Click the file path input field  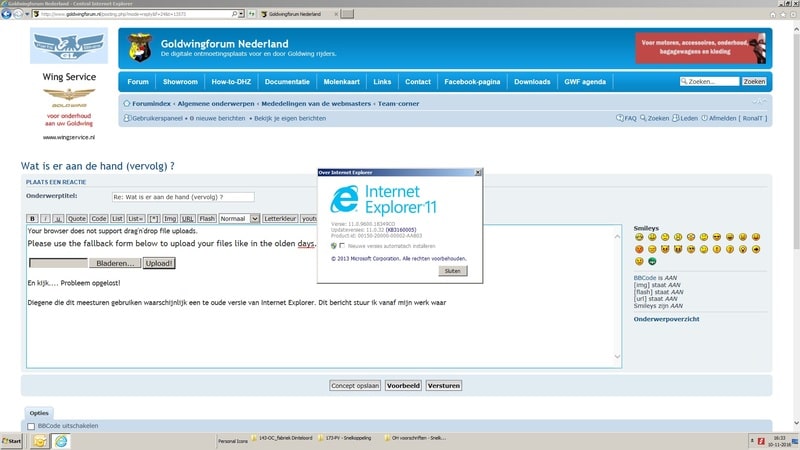pyautogui.click(x=58, y=263)
